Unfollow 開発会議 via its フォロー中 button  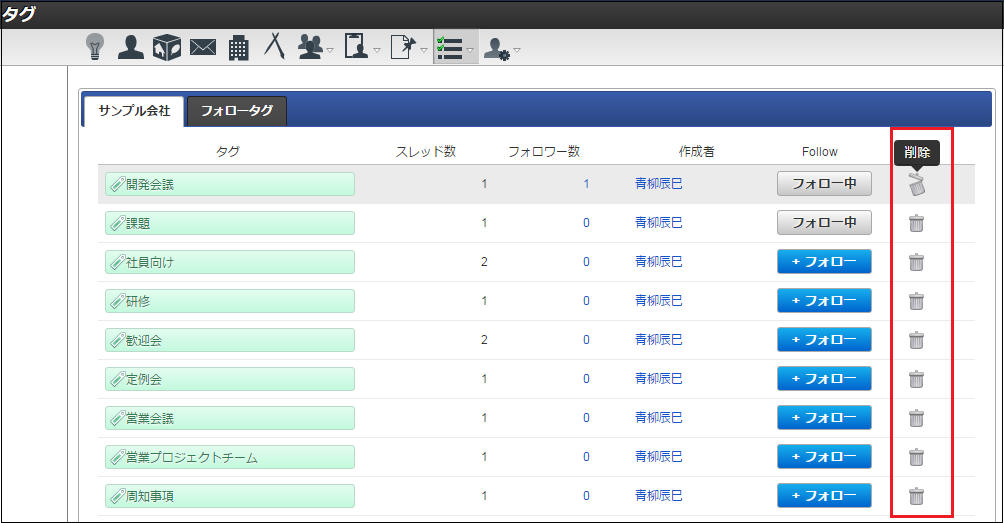pos(824,184)
